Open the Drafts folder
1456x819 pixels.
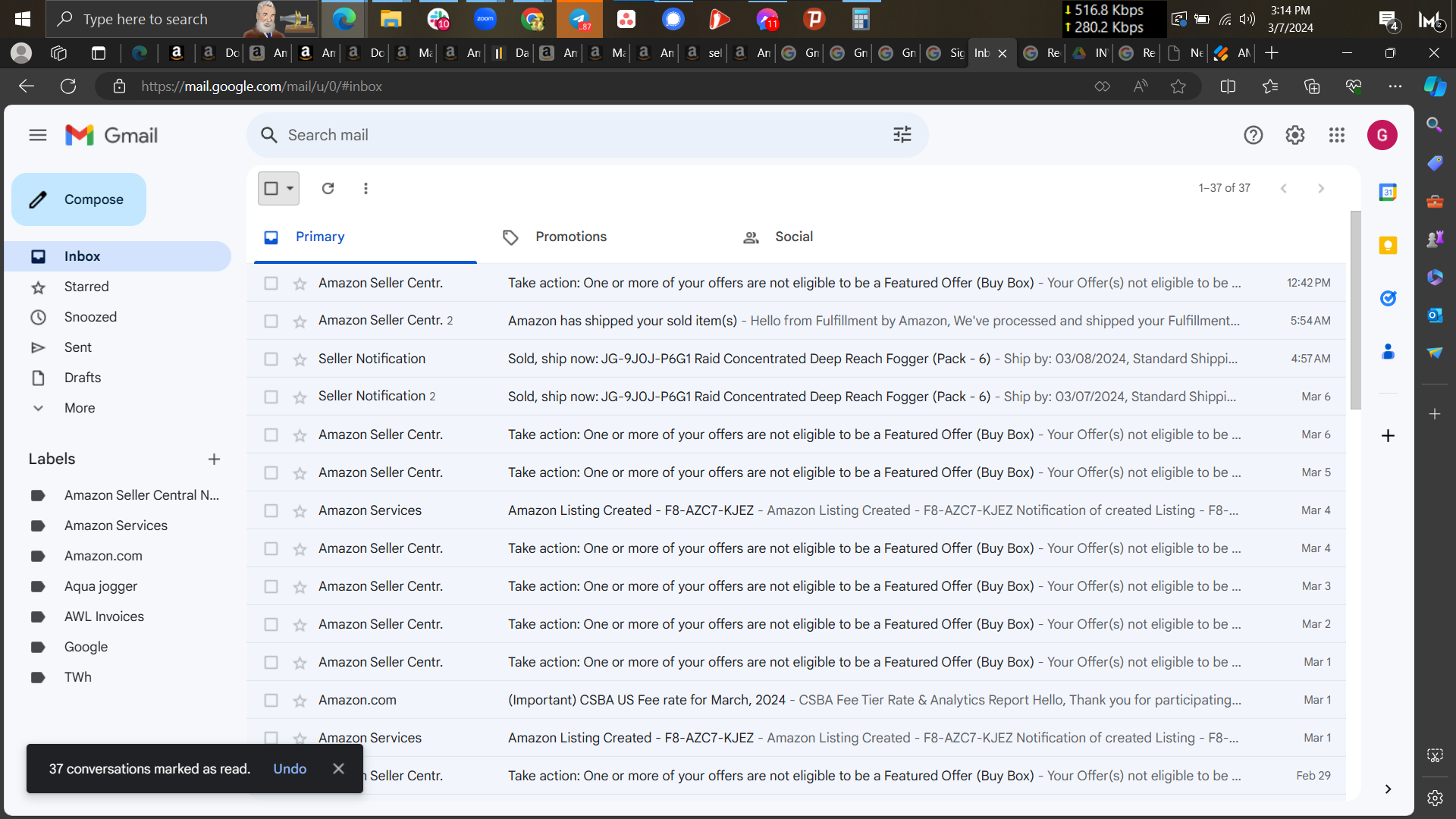click(x=82, y=378)
